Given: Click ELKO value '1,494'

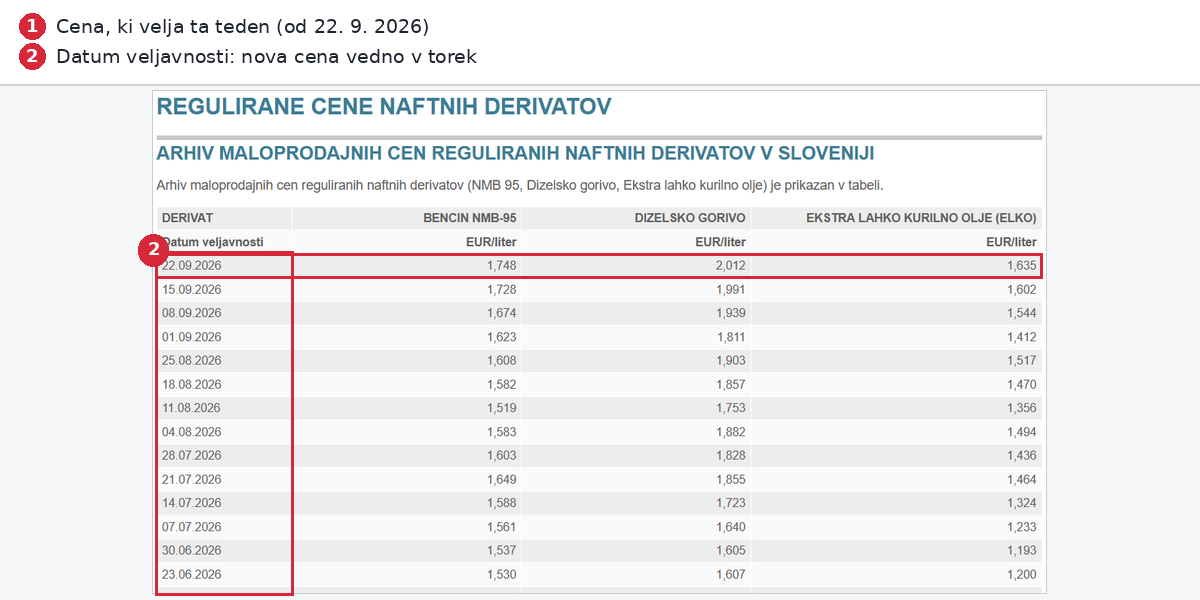Looking at the screenshot, I should [1022, 432].
